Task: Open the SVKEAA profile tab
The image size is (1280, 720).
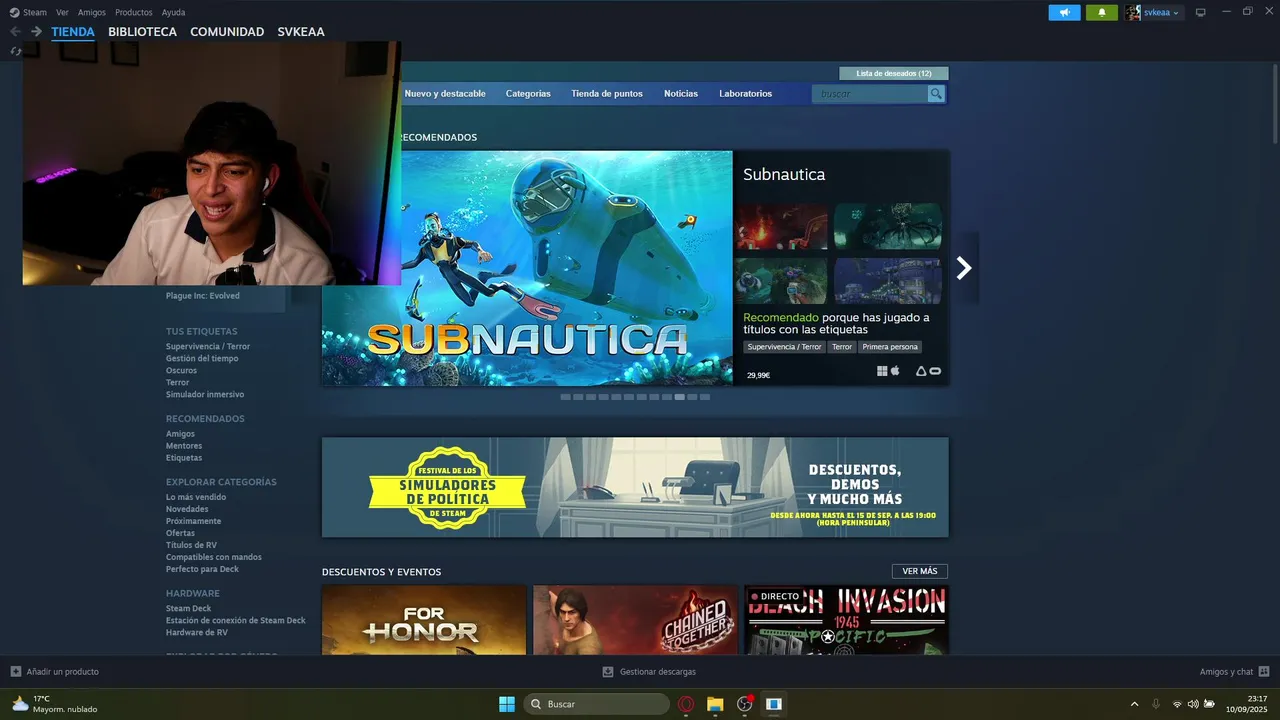Action: pyautogui.click(x=301, y=32)
